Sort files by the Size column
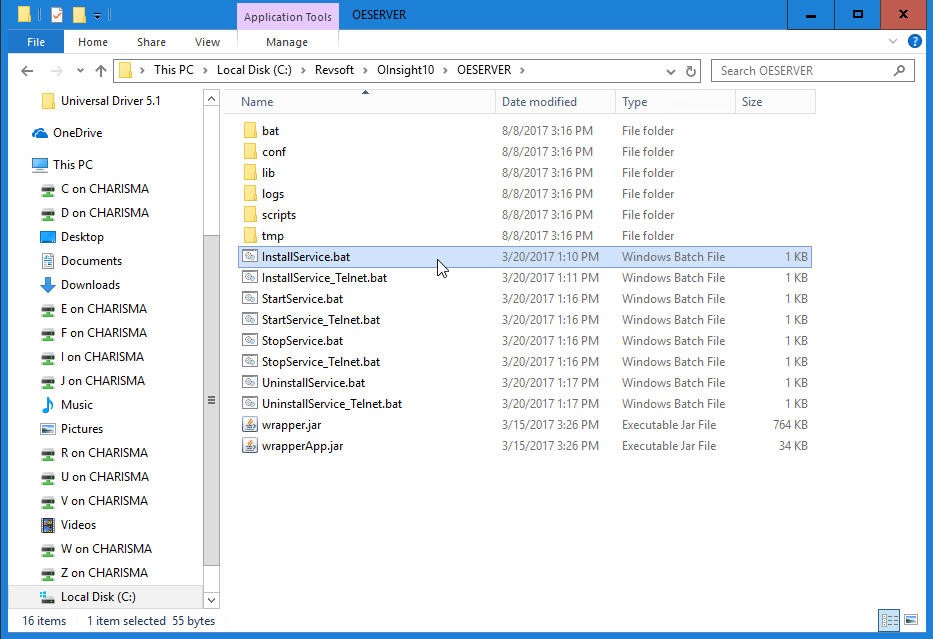This screenshot has width=933, height=639. pyautogui.click(x=775, y=102)
